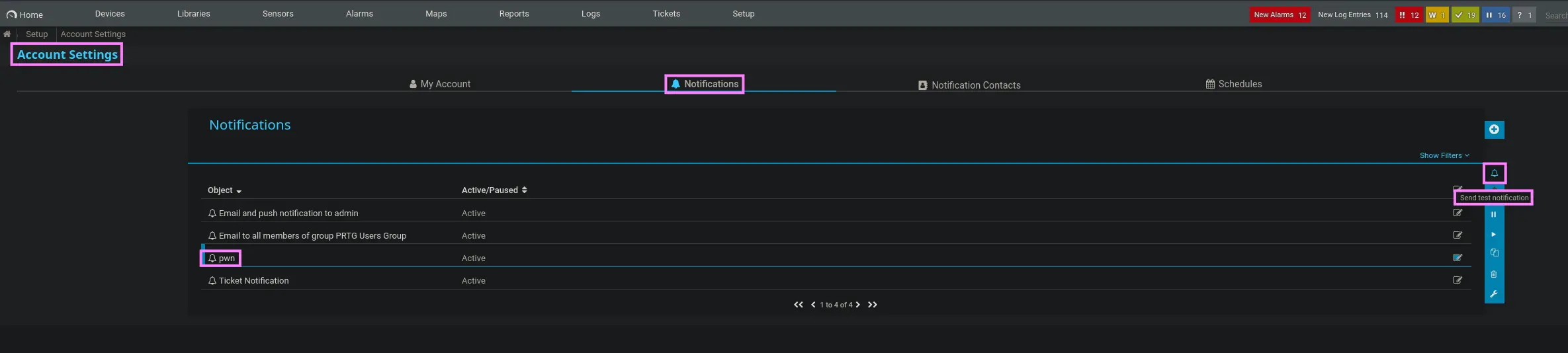
Task: Click the Send test notification bell icon
Action: click(1494, 173)
